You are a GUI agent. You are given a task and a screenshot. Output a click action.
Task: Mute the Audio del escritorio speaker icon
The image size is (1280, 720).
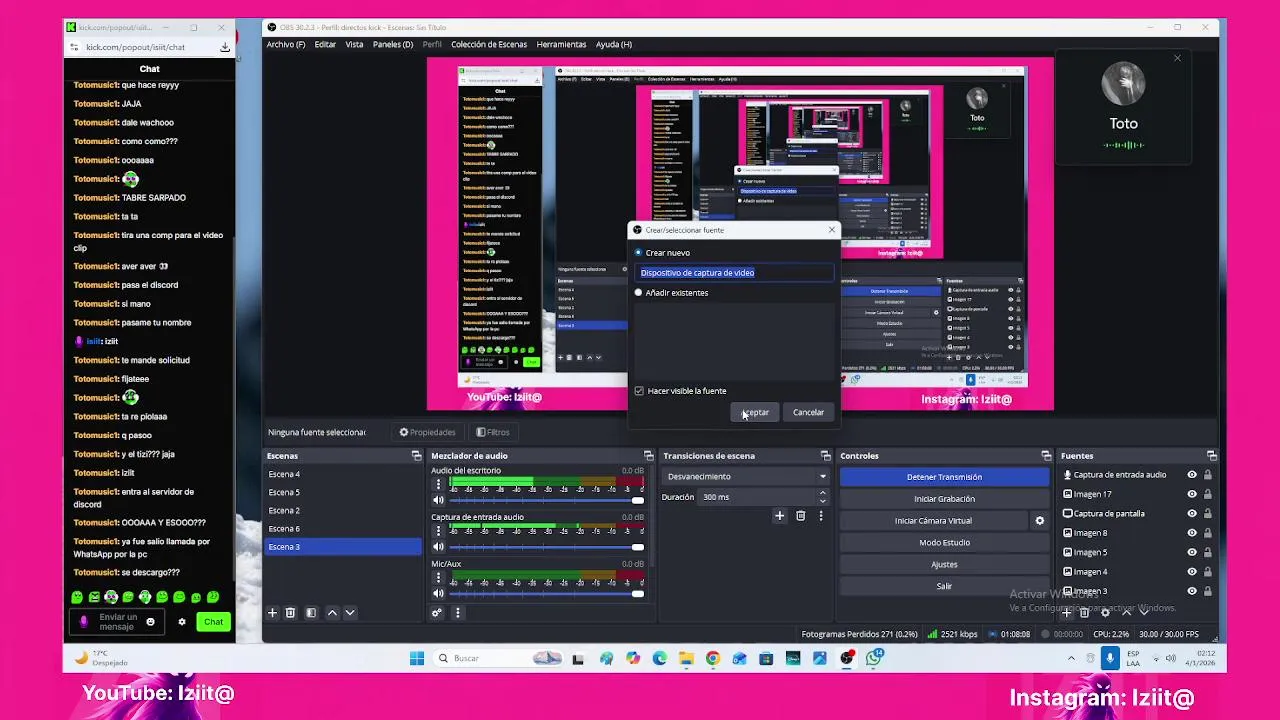(438, 500)
